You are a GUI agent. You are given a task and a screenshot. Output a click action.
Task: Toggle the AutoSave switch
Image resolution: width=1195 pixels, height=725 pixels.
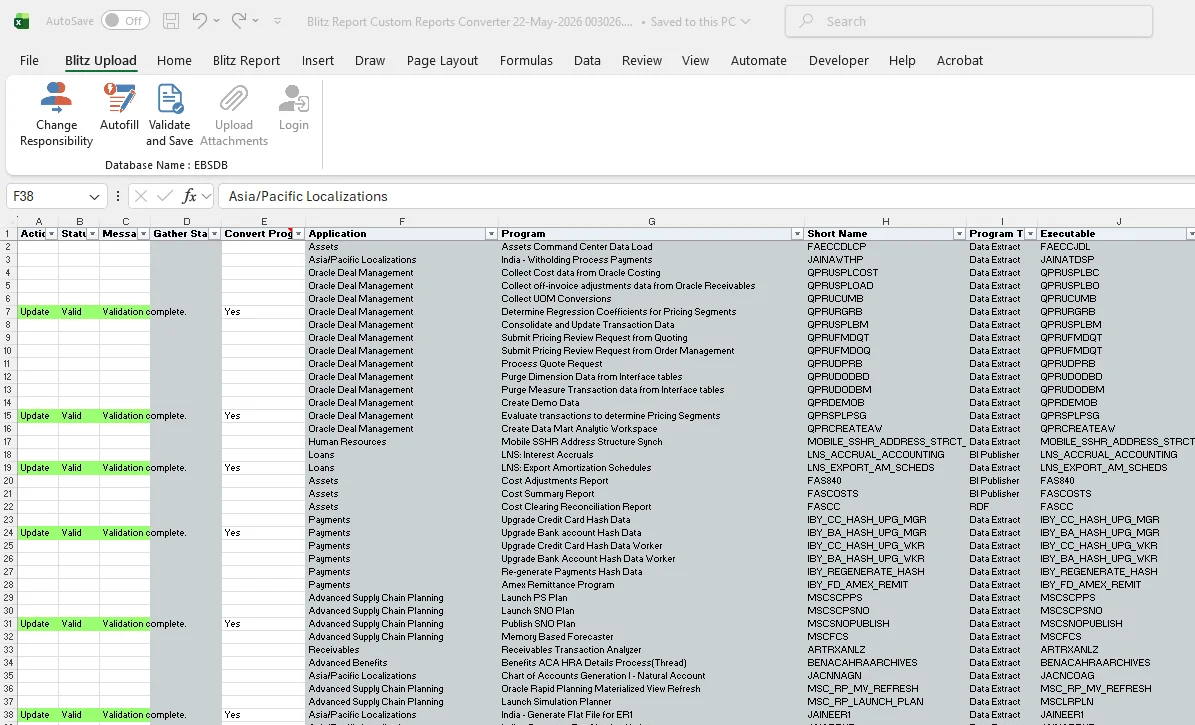tap(125, 21)
